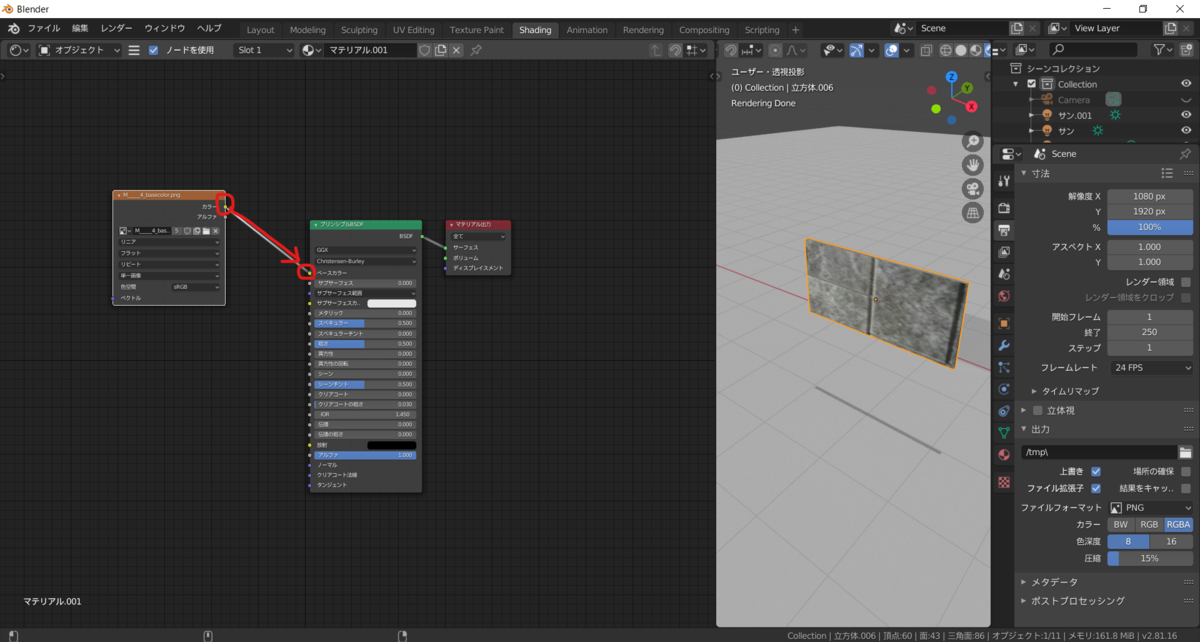Click the hand pan view icon
The width and height of the screenshot is (1200, 642).
click(x=972, y=165)
